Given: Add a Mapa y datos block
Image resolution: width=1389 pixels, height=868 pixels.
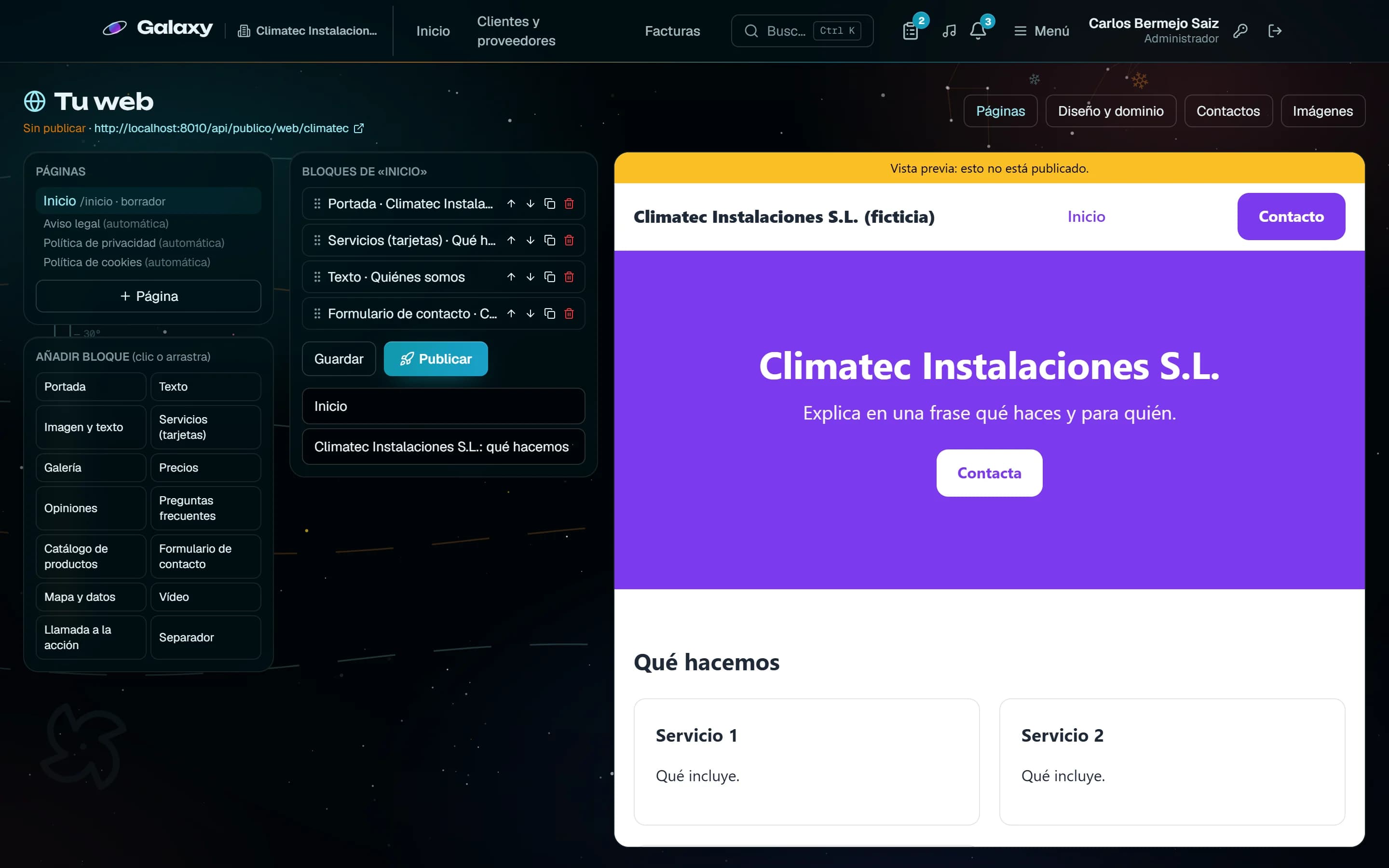Looking at the screenshot, I should pos(91,597).
